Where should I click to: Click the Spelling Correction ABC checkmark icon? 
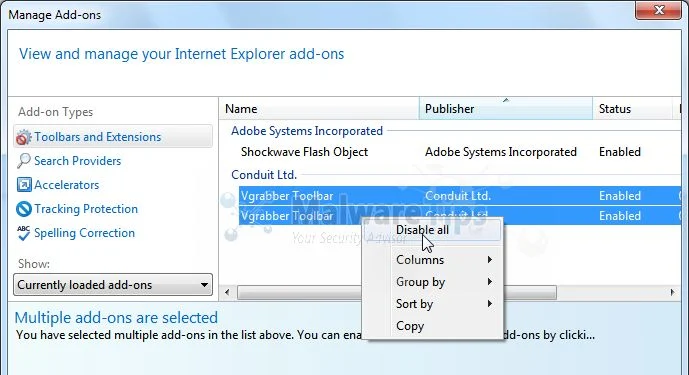click(24, 233)
